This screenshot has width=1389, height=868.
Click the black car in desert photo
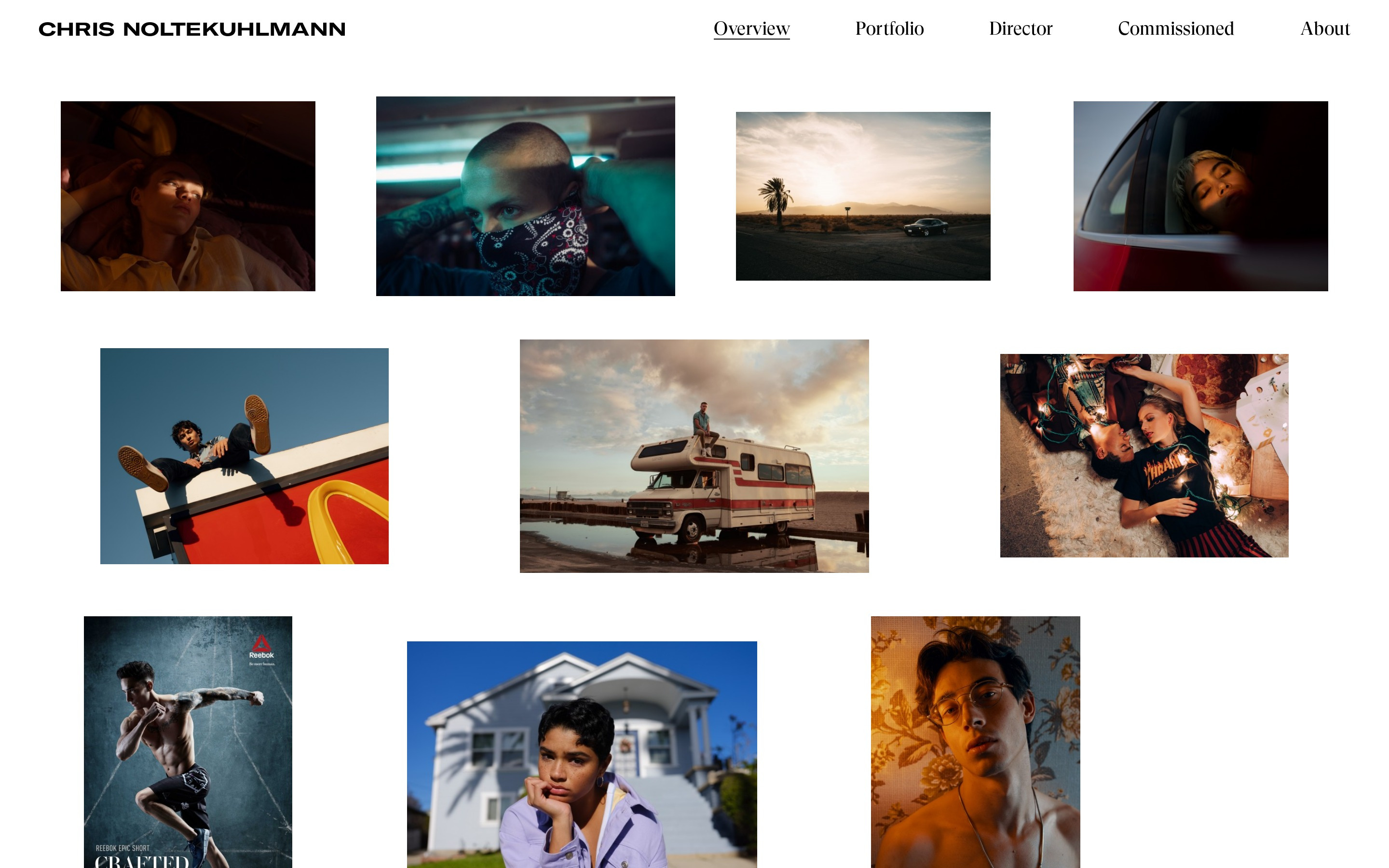click(x=925, y=227)
